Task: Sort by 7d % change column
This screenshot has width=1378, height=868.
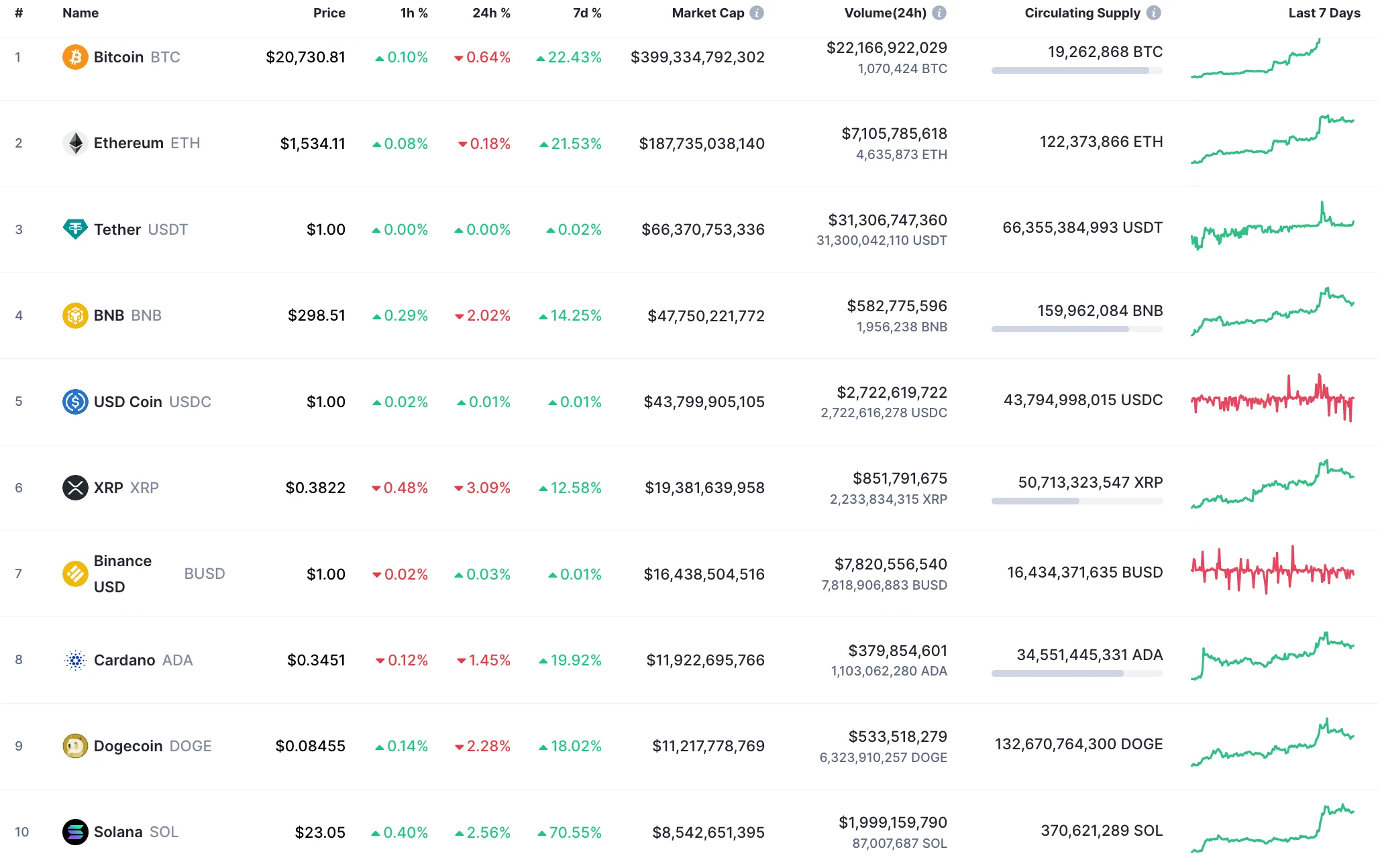Action: tap(586, 12)
